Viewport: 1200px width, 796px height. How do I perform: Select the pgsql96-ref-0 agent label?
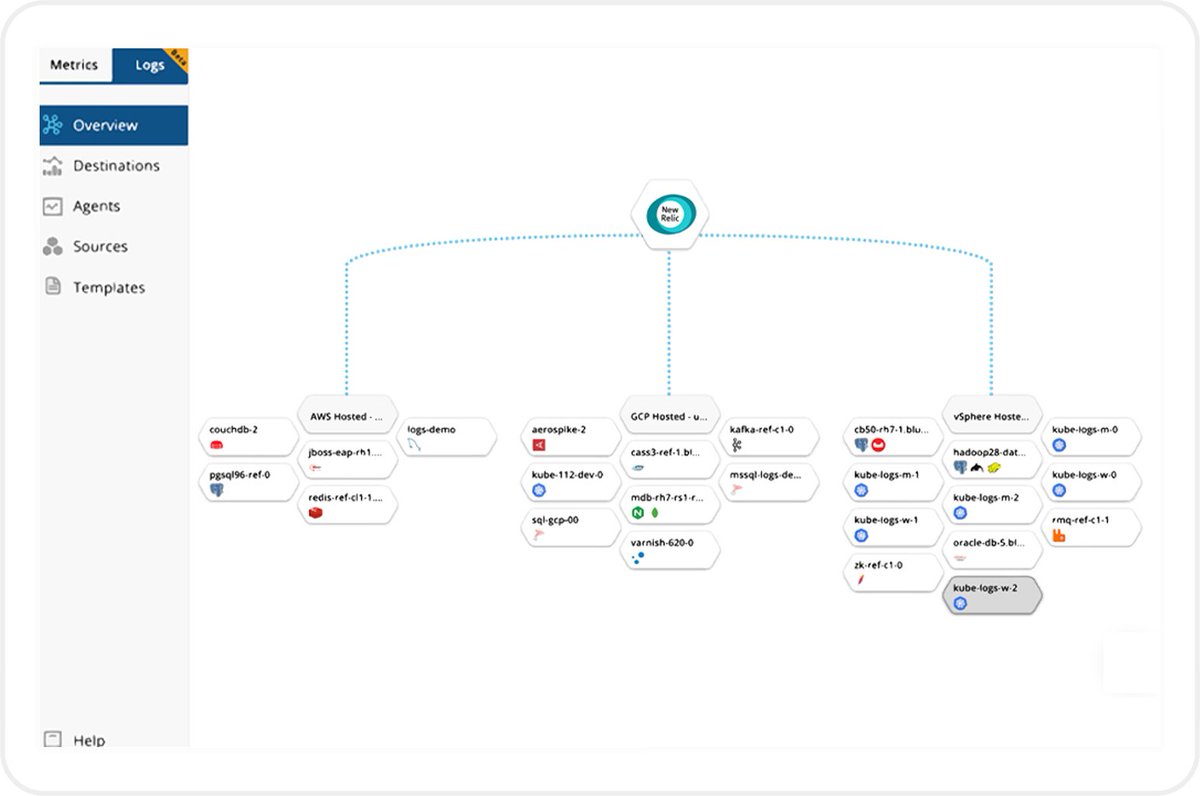click(240, 475)
